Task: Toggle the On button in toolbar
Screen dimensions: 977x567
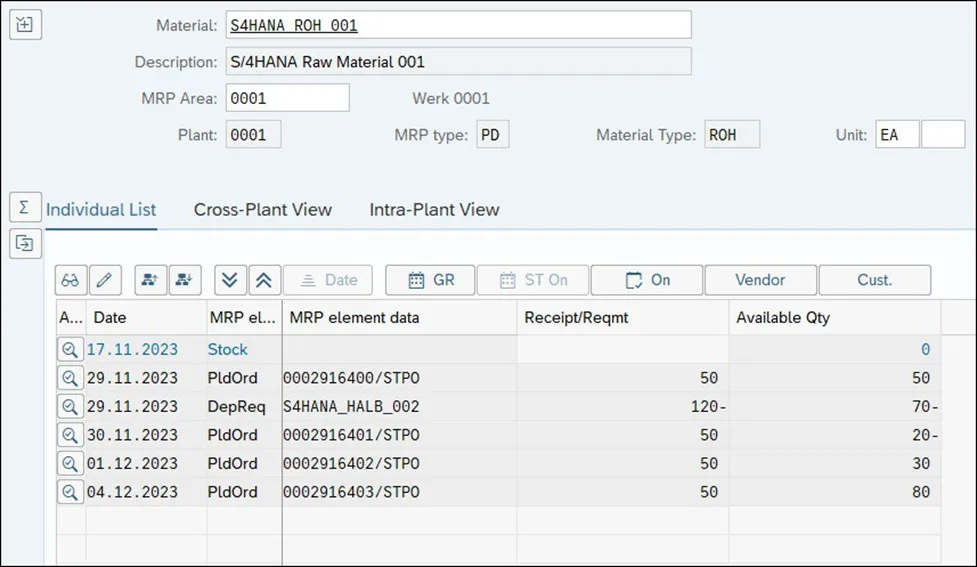Action: (x=647, y=280)
